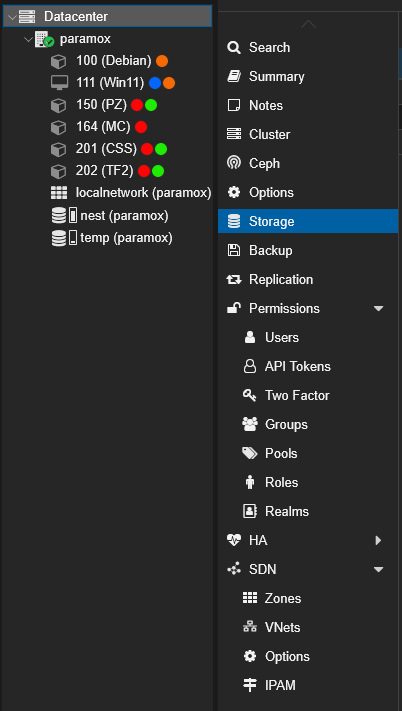The height and width of the screenshot is (711, 402).
Task: Open the Notes section
Action: click(308, 106)
